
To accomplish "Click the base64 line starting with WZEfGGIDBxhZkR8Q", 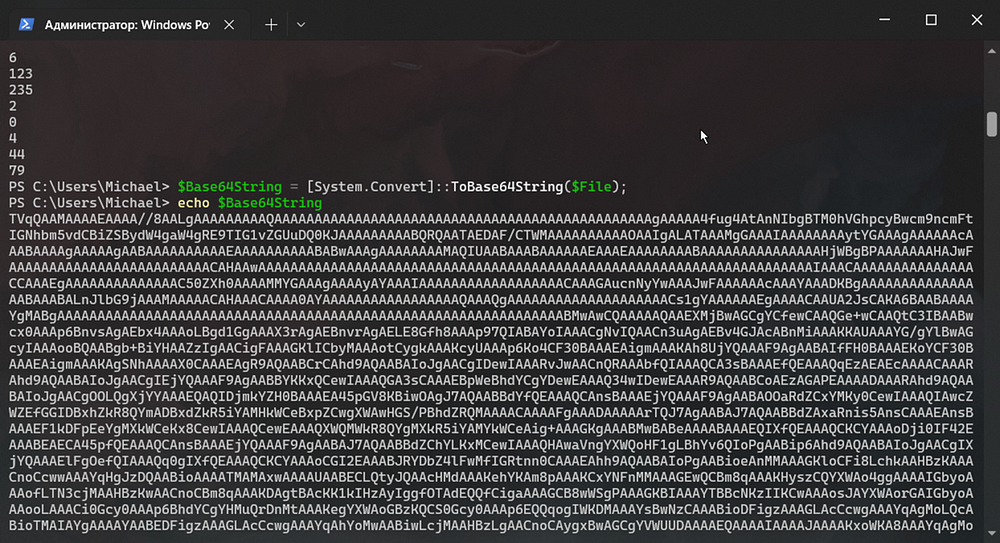I will (x=491, y=412).
